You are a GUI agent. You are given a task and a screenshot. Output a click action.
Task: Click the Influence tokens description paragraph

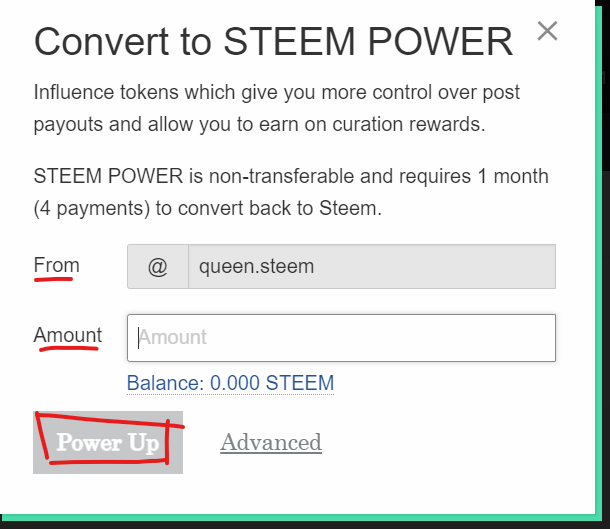pyautogui.click(x=277, y=108)
